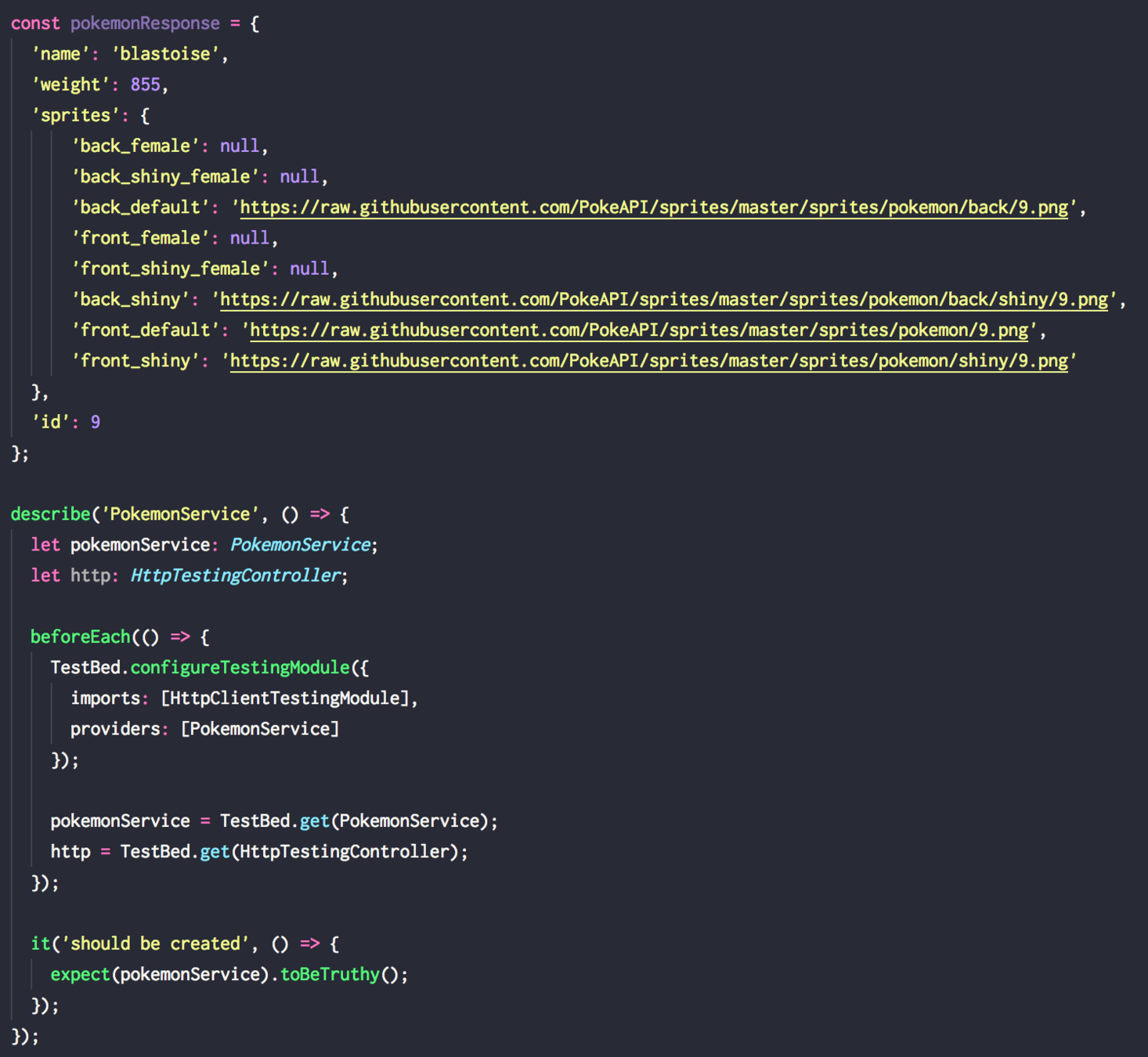Click the PokemonService type annotation
The image size is (1148, 1057).
coord(300,545)
